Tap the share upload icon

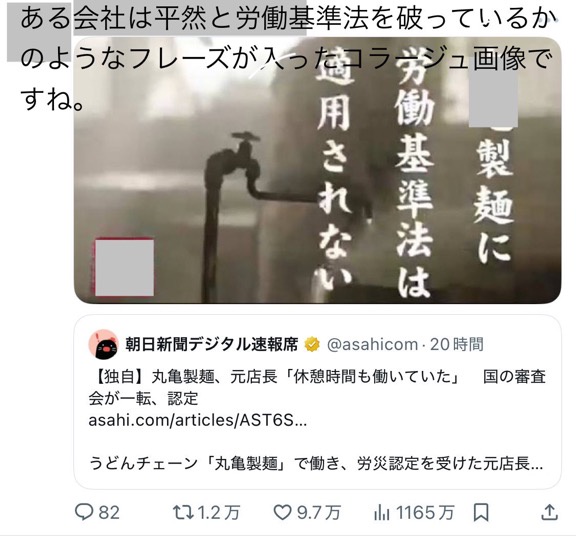[550, 512]
